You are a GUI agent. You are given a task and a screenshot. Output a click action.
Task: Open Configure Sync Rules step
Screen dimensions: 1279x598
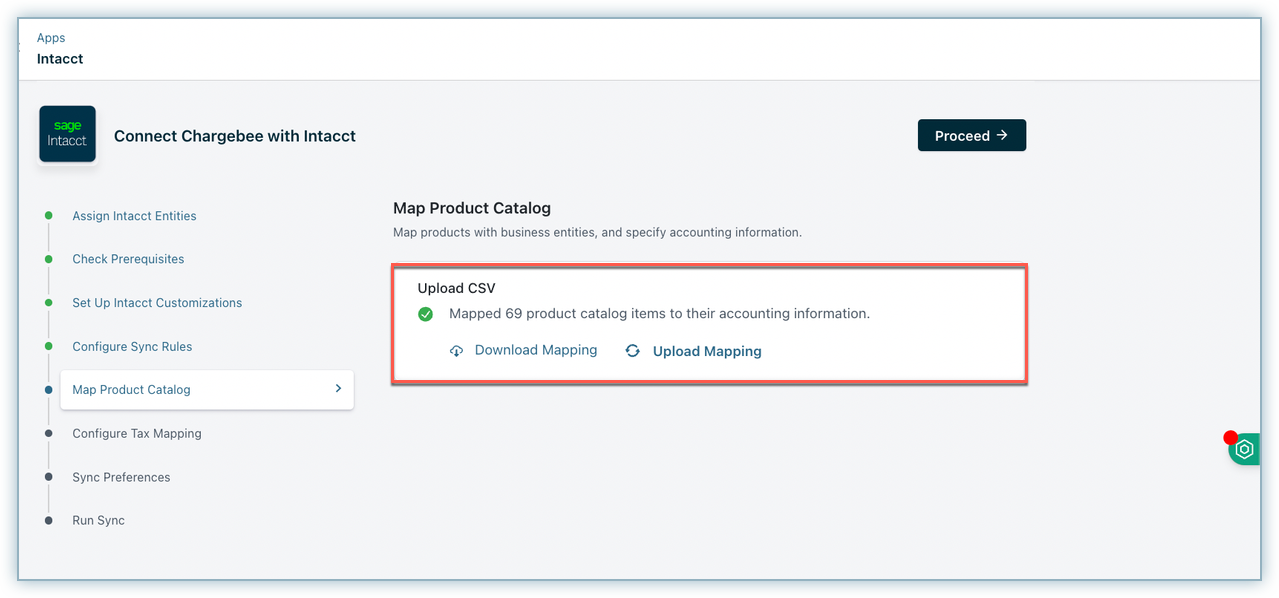click(132, 347)
